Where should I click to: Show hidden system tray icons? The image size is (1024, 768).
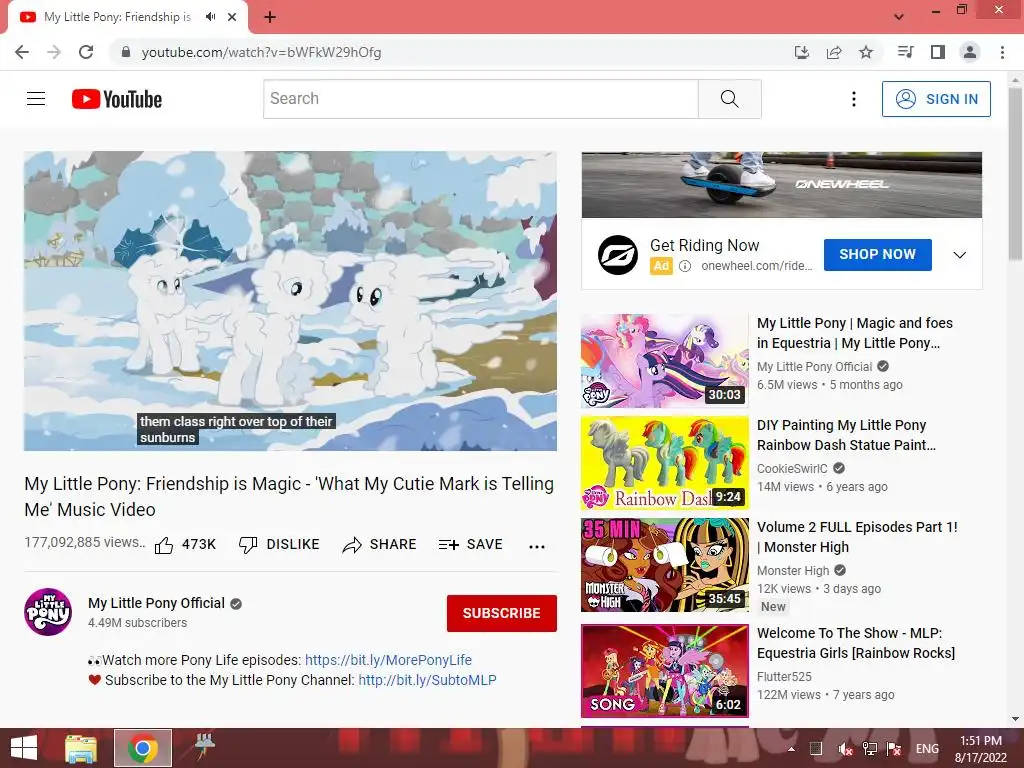792,749
